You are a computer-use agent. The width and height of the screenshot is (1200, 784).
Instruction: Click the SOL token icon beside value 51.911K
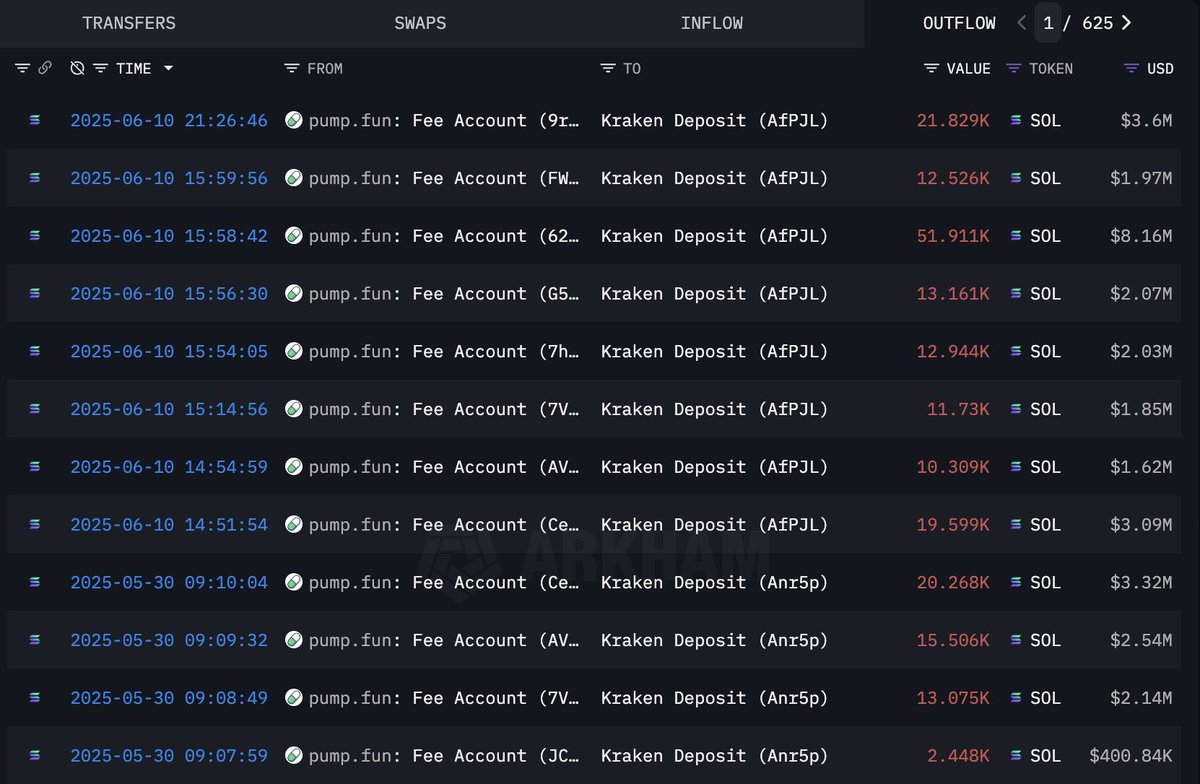1016,236
